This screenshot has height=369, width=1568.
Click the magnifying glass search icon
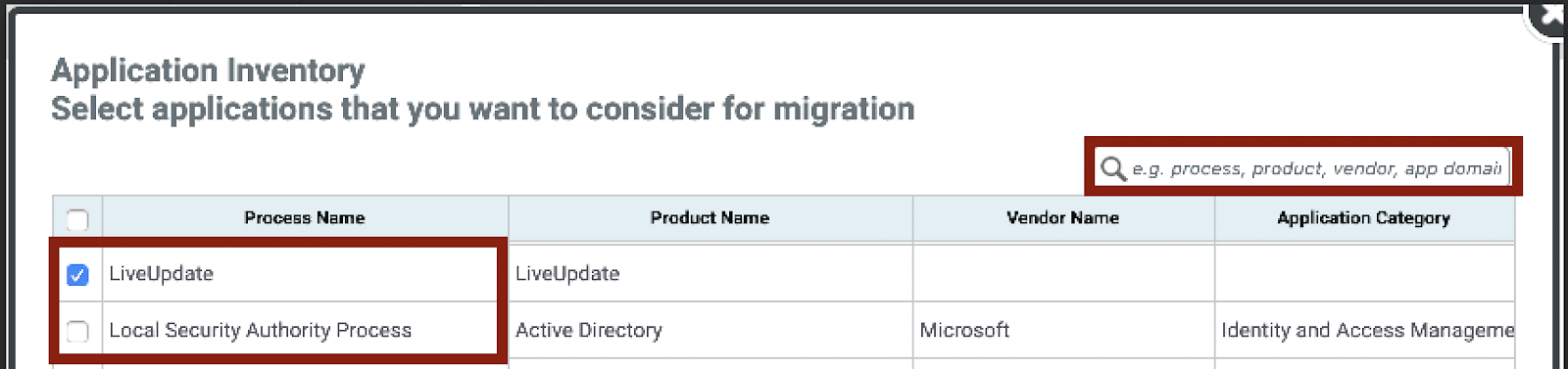1112,168
